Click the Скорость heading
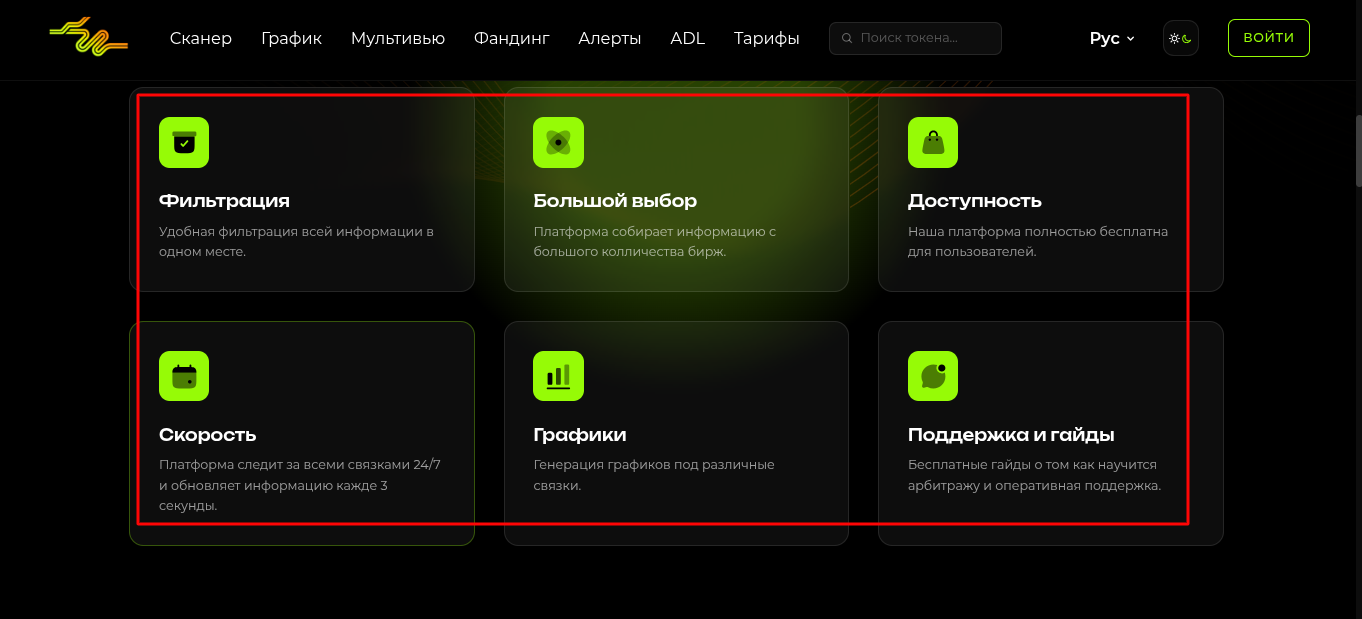1362x619 pixels. [208, 435]
